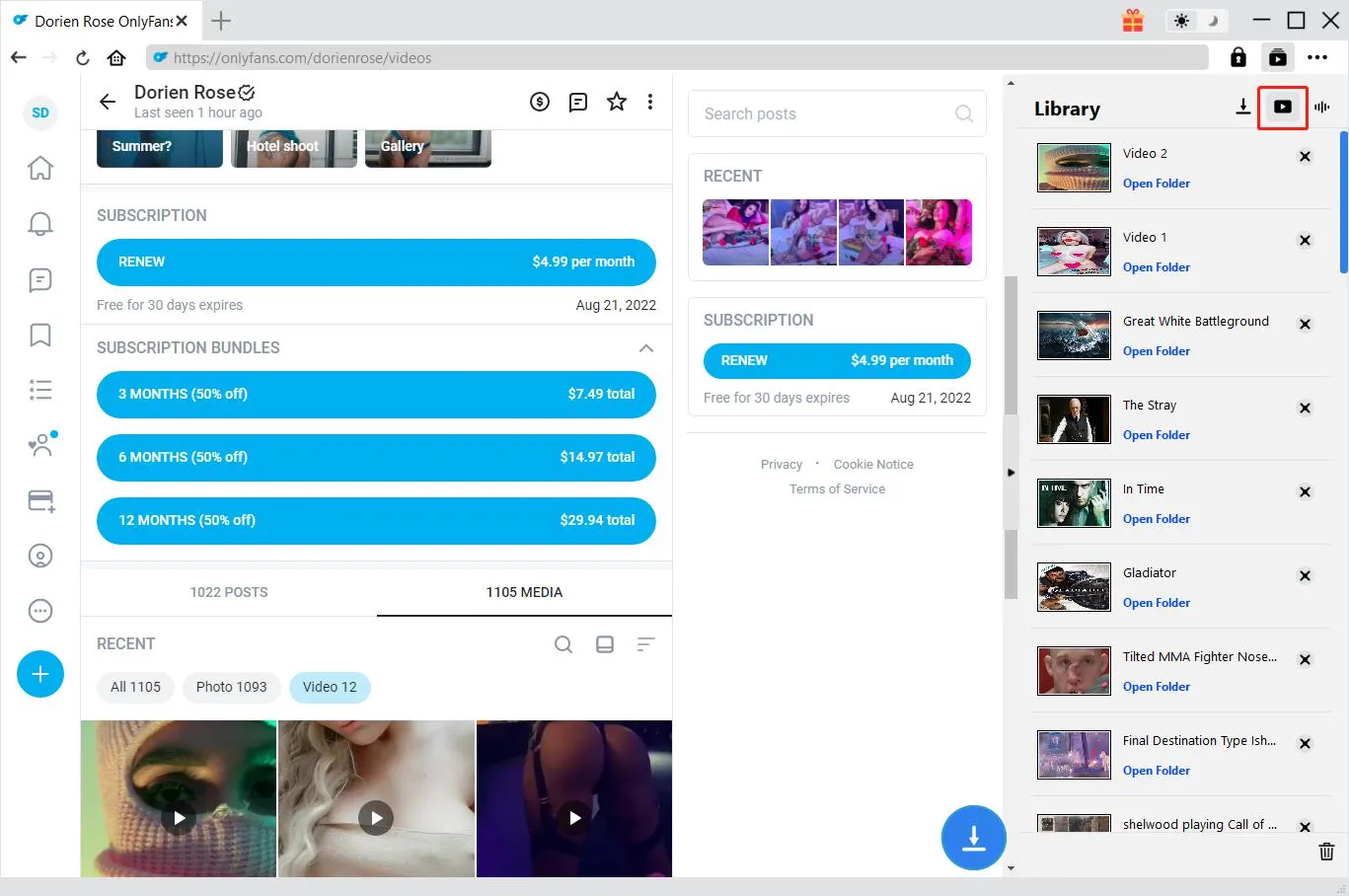Add Dorien Rose to favorites with star icon
Viewport: 1349px width, 896px height.
coord(617,102)
